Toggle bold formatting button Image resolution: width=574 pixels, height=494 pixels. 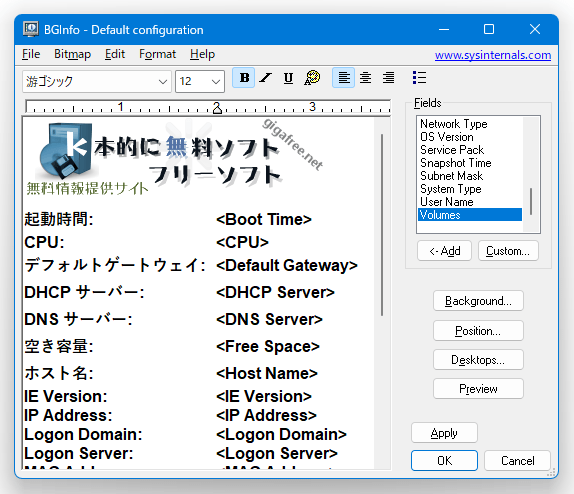[x=244, y=78]
